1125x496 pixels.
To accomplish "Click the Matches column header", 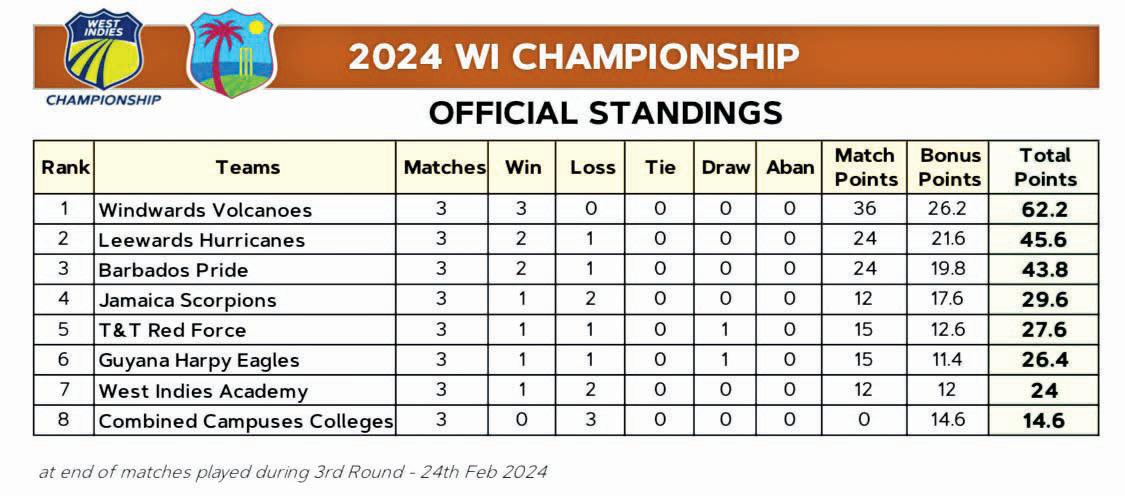I will 444,167.
